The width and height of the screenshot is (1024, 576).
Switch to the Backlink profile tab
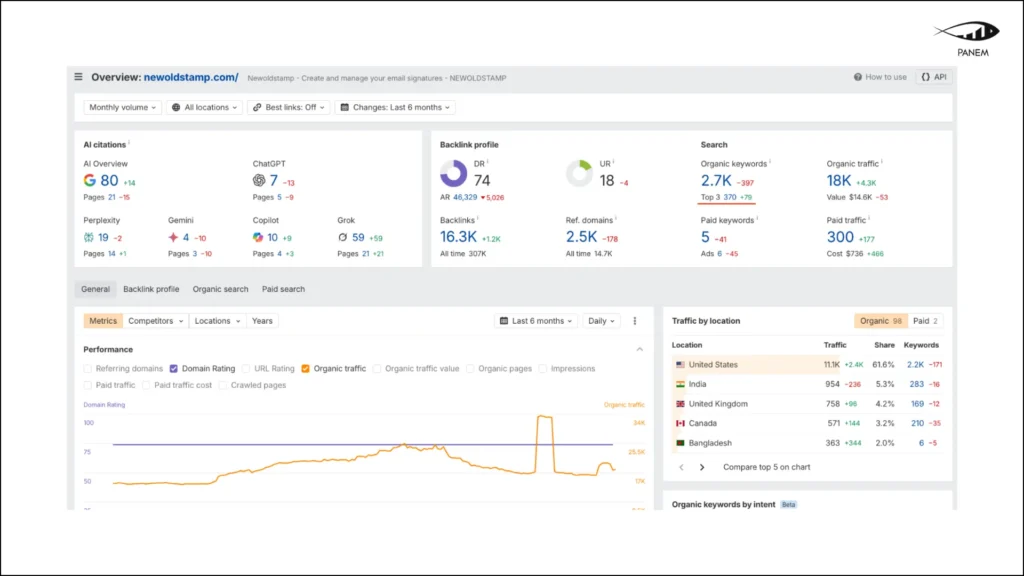151,289
